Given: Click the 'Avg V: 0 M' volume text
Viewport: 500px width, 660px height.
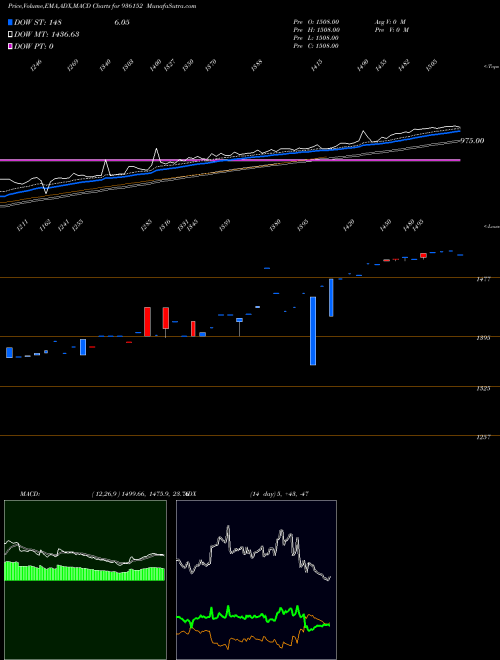Looking at the screenshot, I should coord(390,22).
